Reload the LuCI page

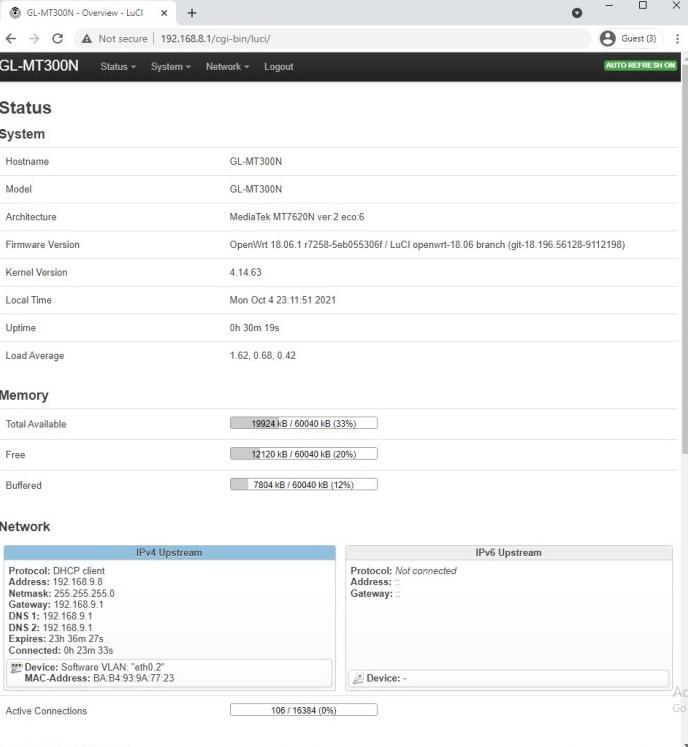point(57,38)
